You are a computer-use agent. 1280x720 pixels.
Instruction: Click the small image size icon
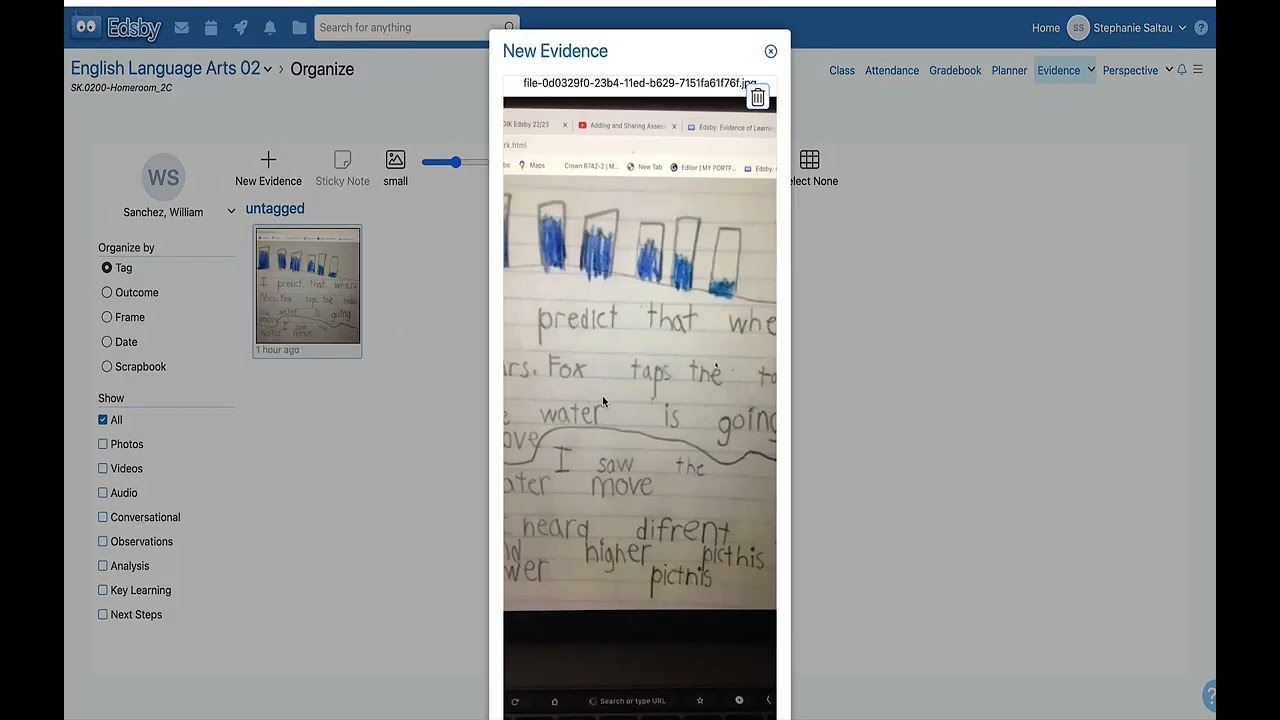[x=396, y=160]
